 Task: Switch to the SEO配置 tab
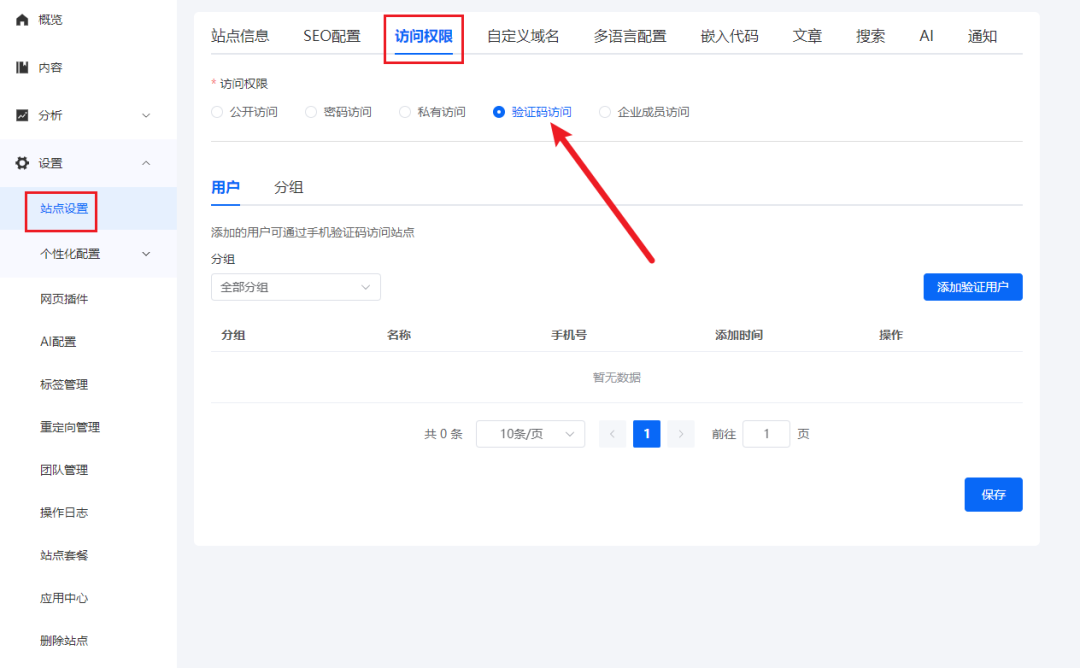(334, 35)
